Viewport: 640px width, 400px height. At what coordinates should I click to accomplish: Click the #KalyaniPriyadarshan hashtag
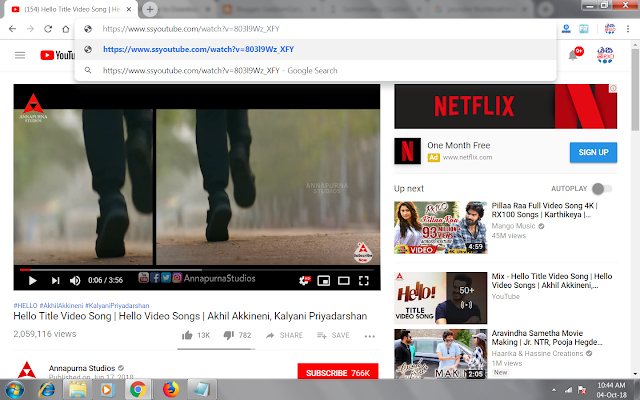click(x=117, y=305)
